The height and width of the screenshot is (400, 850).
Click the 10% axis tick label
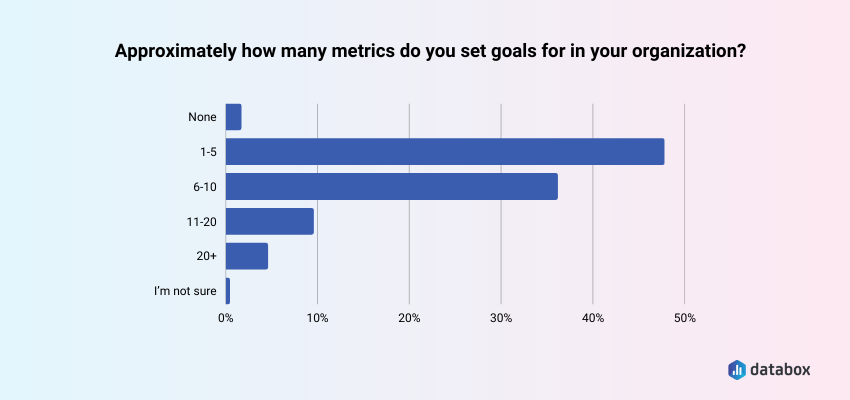click(x=317, y=318)
